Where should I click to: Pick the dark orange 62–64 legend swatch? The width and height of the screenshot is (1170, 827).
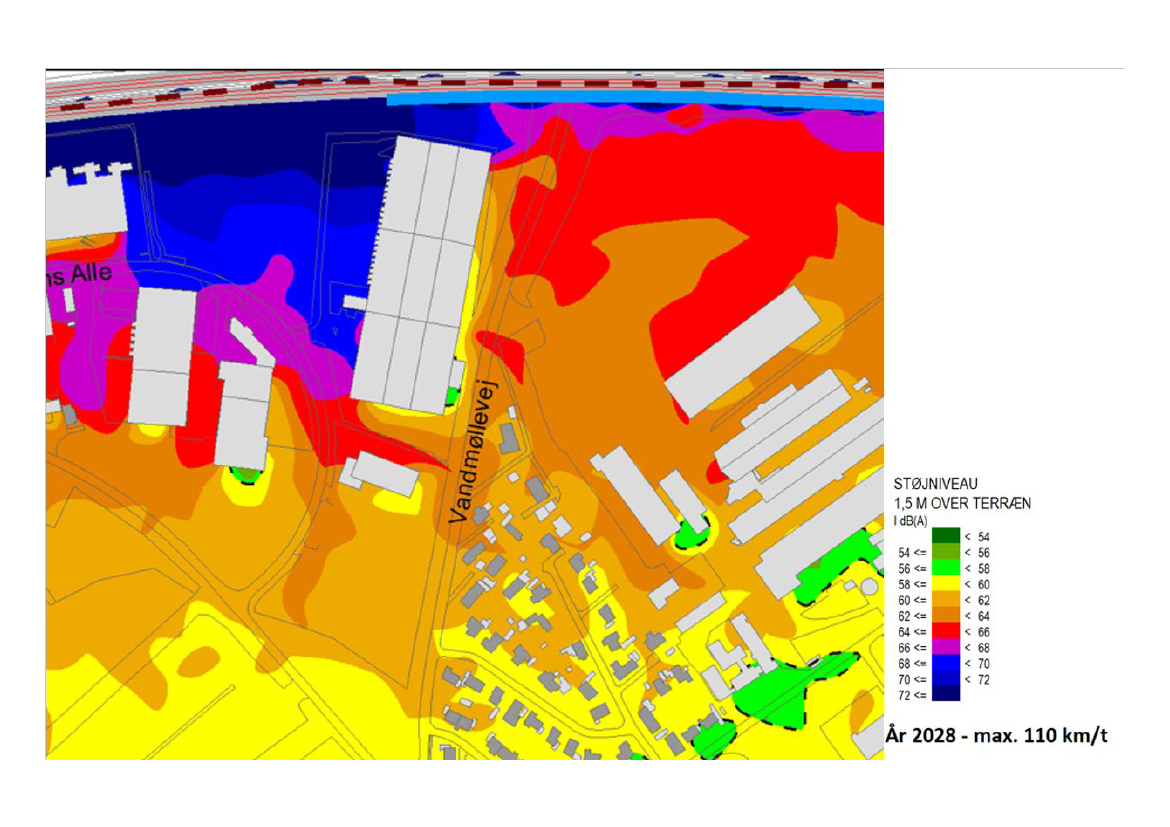tap(945, 615)
